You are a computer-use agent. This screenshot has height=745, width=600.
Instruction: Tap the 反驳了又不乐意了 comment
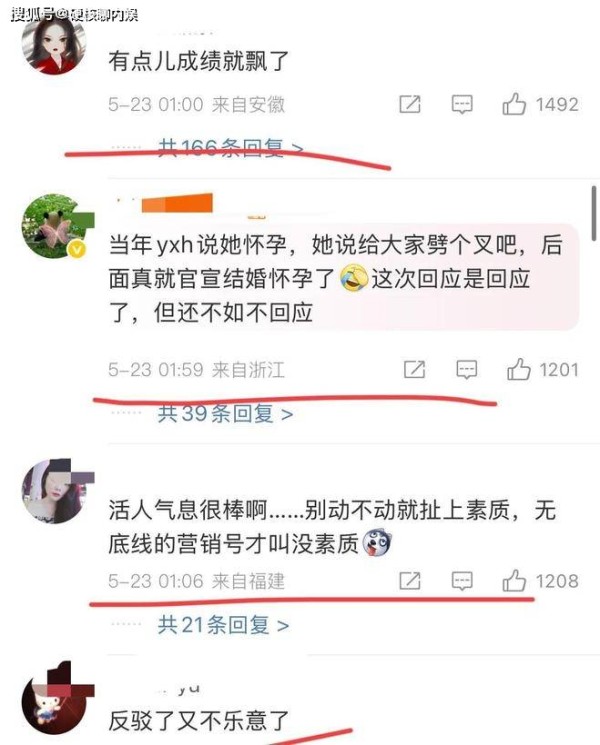pyautogui.click(x=198, y=721)
